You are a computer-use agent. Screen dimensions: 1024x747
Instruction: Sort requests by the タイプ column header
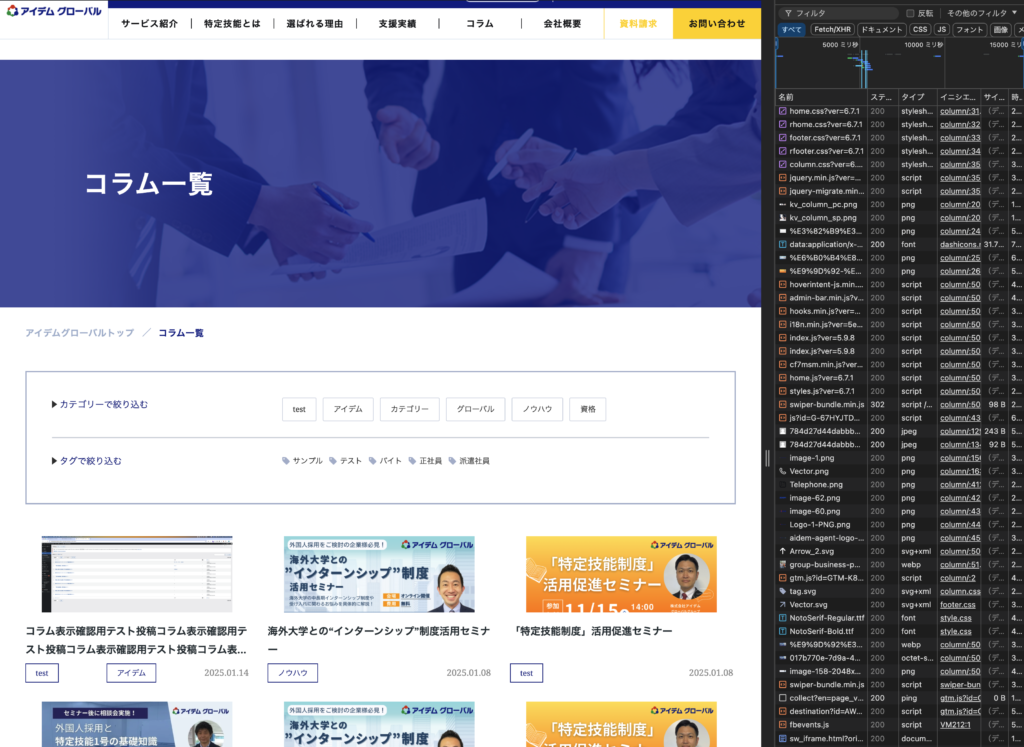918,97
